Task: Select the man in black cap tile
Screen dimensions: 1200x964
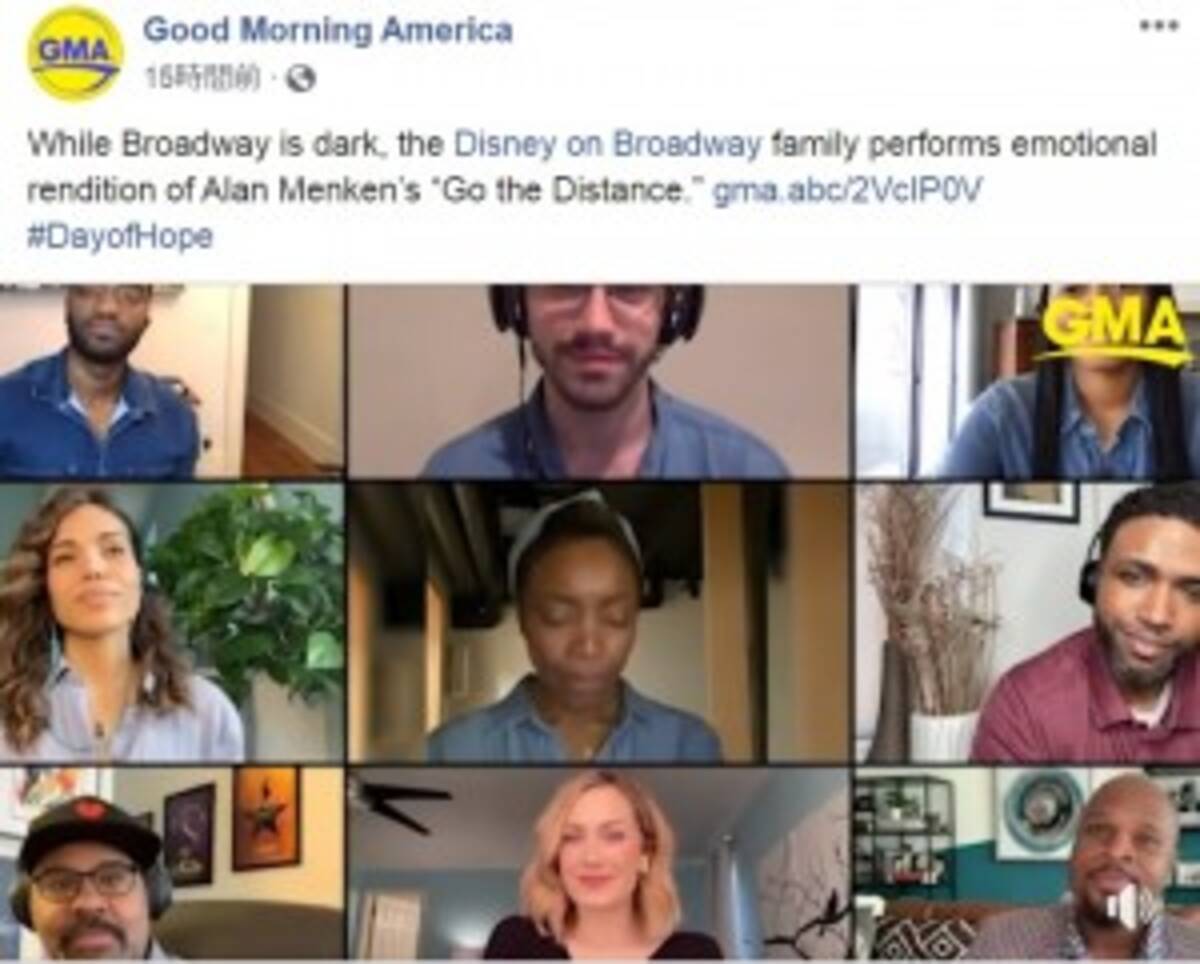Action: click(171, 863)
